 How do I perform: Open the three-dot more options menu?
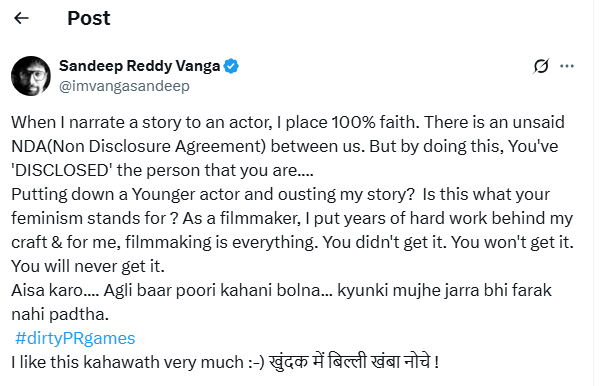click(567, 66)
